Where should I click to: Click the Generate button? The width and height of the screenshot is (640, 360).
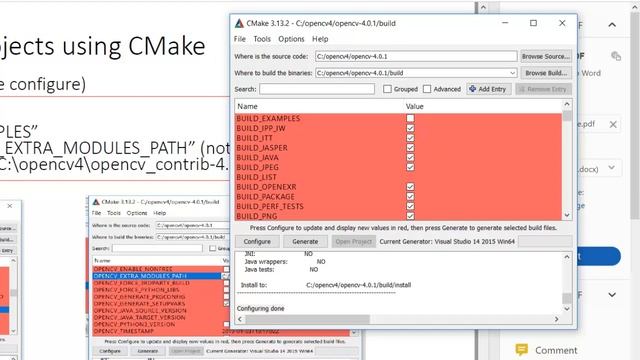pos(305,242)
